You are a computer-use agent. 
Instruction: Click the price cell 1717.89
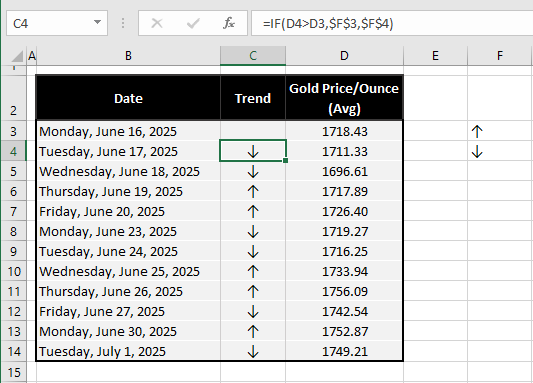344,191
